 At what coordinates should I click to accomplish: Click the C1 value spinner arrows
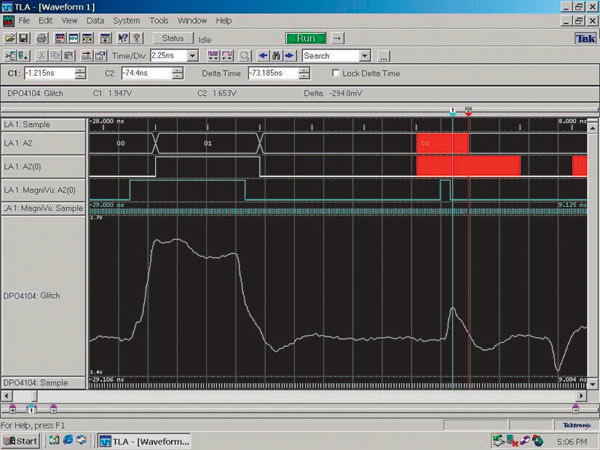80,73
